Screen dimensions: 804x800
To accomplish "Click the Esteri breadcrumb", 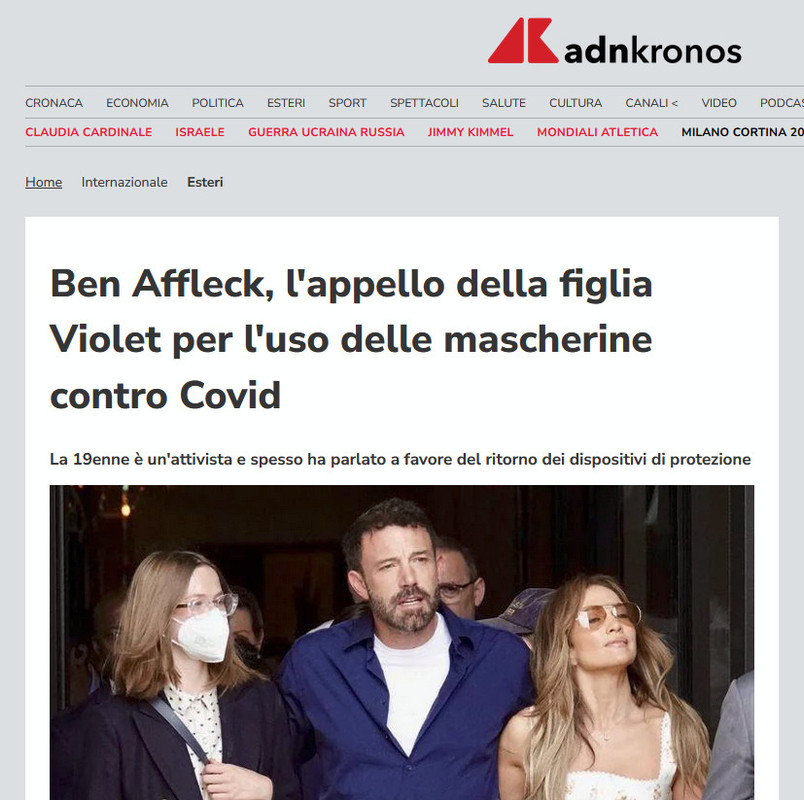I will tap(205, 183).
